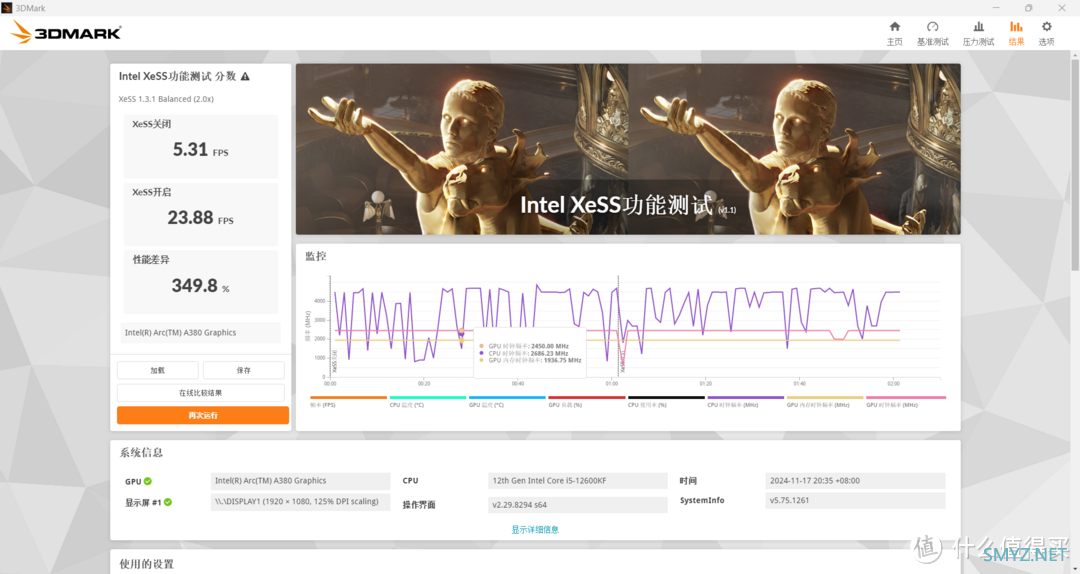Select the 性能差异 349.8 % value

point(200,282)
